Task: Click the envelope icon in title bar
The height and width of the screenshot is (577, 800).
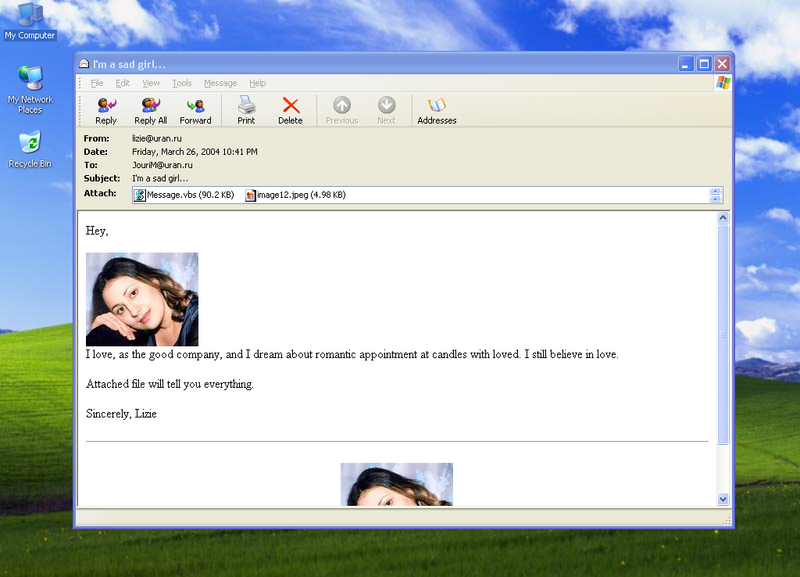Action: (x=84, y=64)
